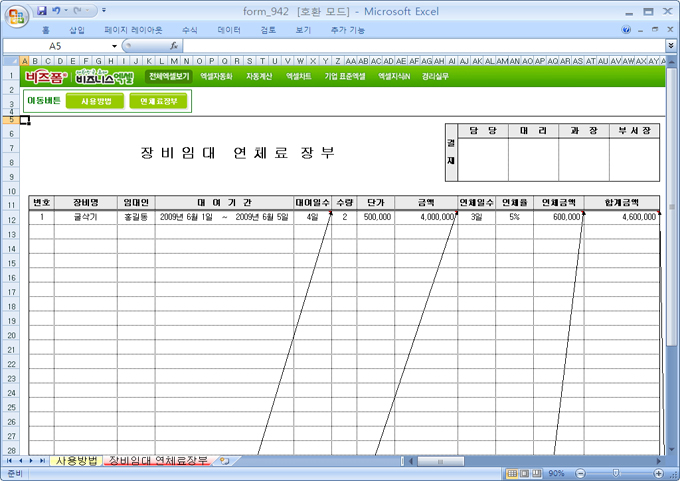This screenshot has width=680, height=481.
Task: Save the workbook using Quick Access icon
Action: [40, 10]
